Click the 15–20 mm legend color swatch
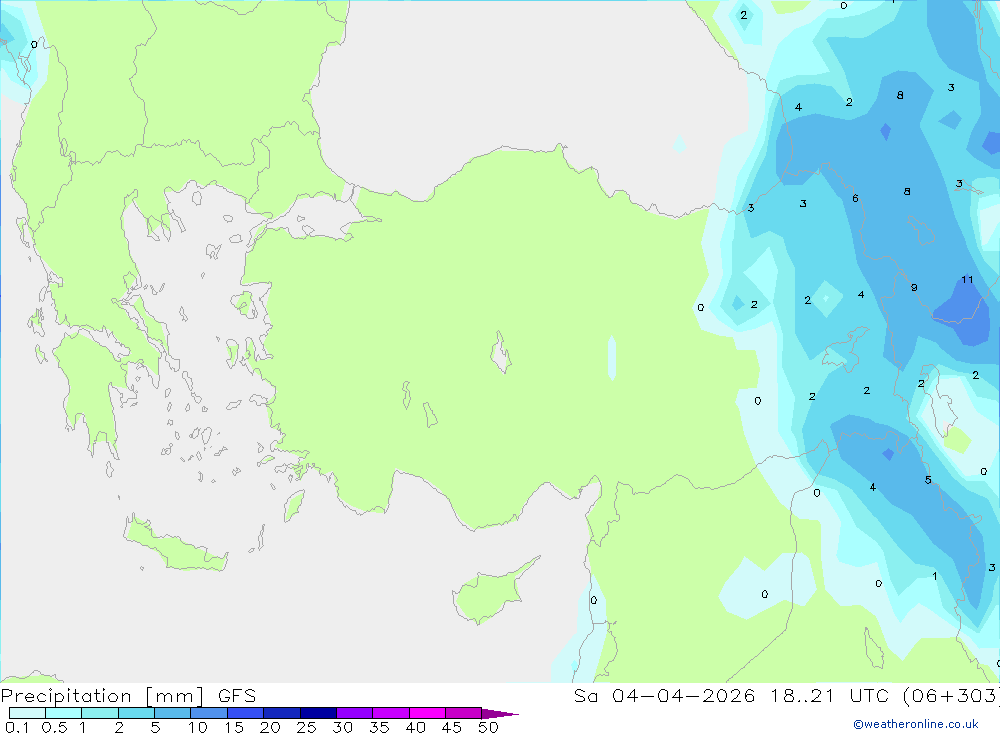This screenshot has height=733, width=1000. point(246,713)
